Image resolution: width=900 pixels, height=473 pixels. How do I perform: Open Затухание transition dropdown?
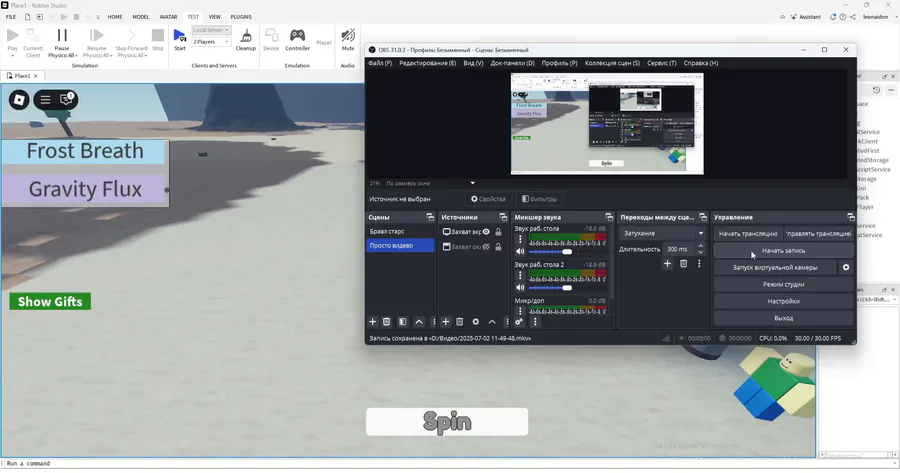[662, 233]
